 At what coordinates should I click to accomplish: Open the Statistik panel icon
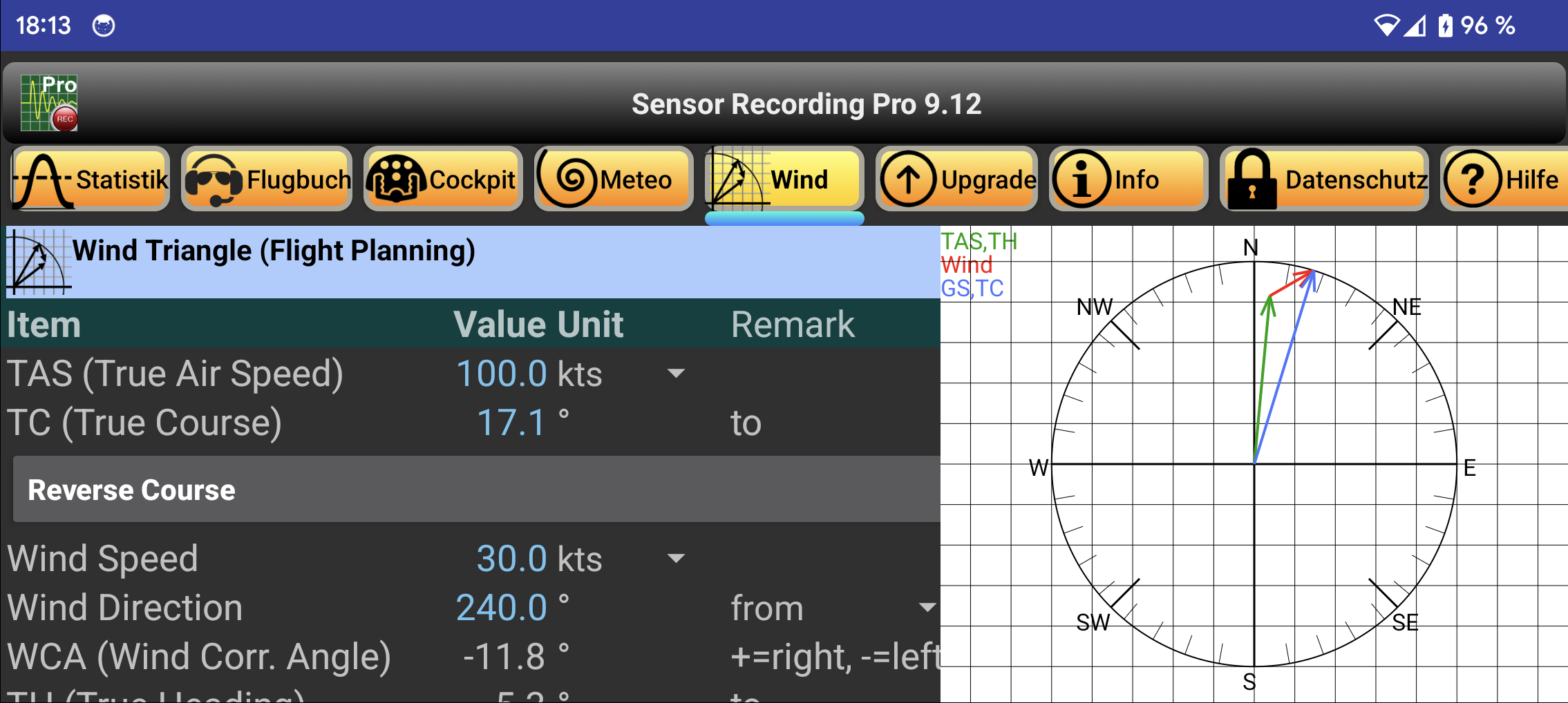[43, 180]
